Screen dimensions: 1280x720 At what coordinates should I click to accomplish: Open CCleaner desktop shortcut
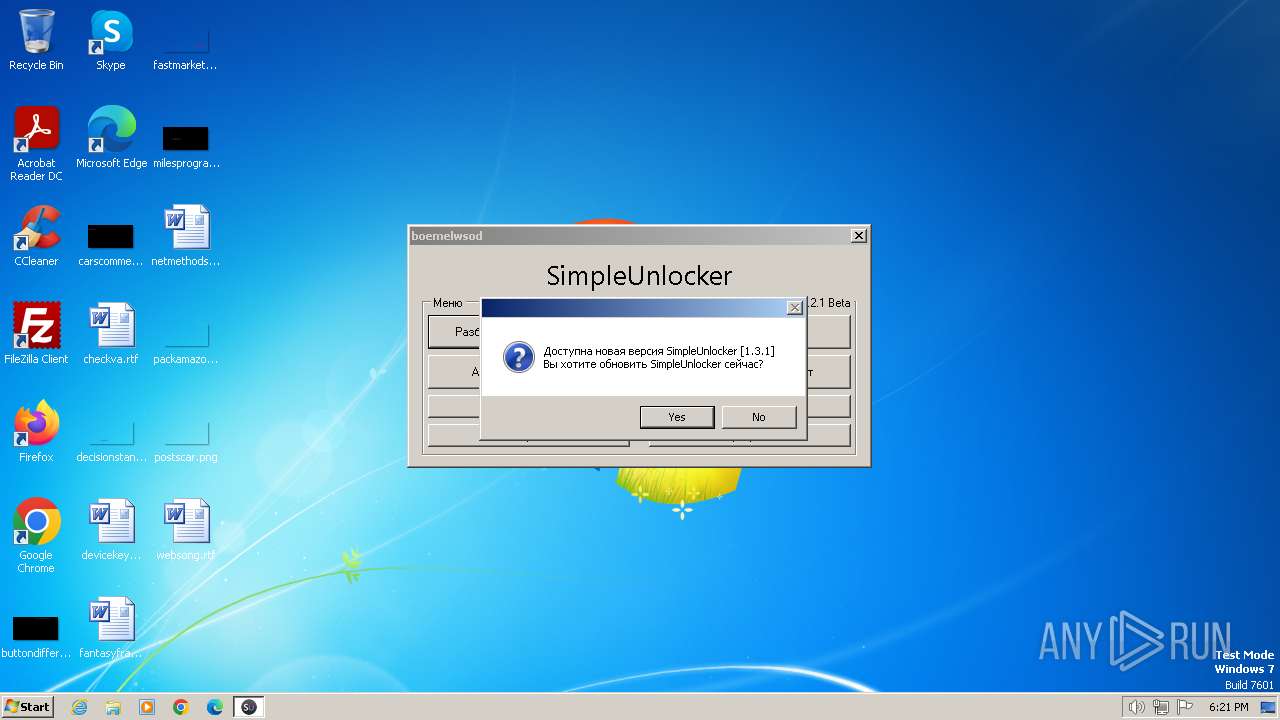point(36,236)
